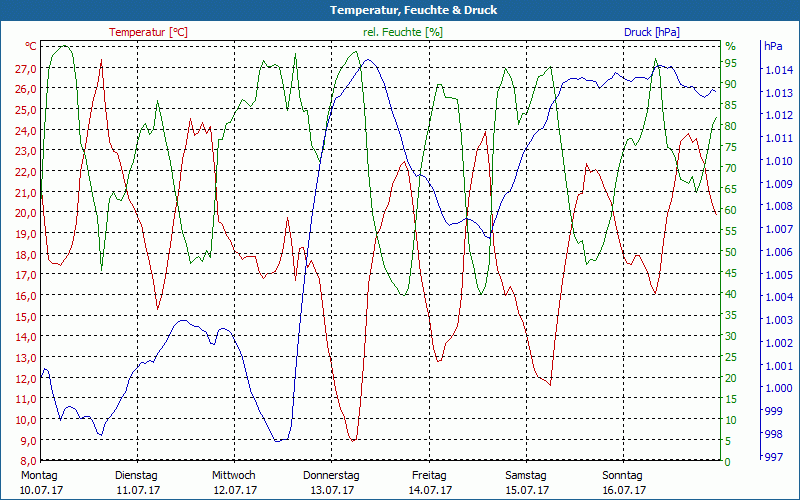This screenshot has height=500, width=800.
Task: Click the 27,0 temperature axis value
Action: pos(26,68)
